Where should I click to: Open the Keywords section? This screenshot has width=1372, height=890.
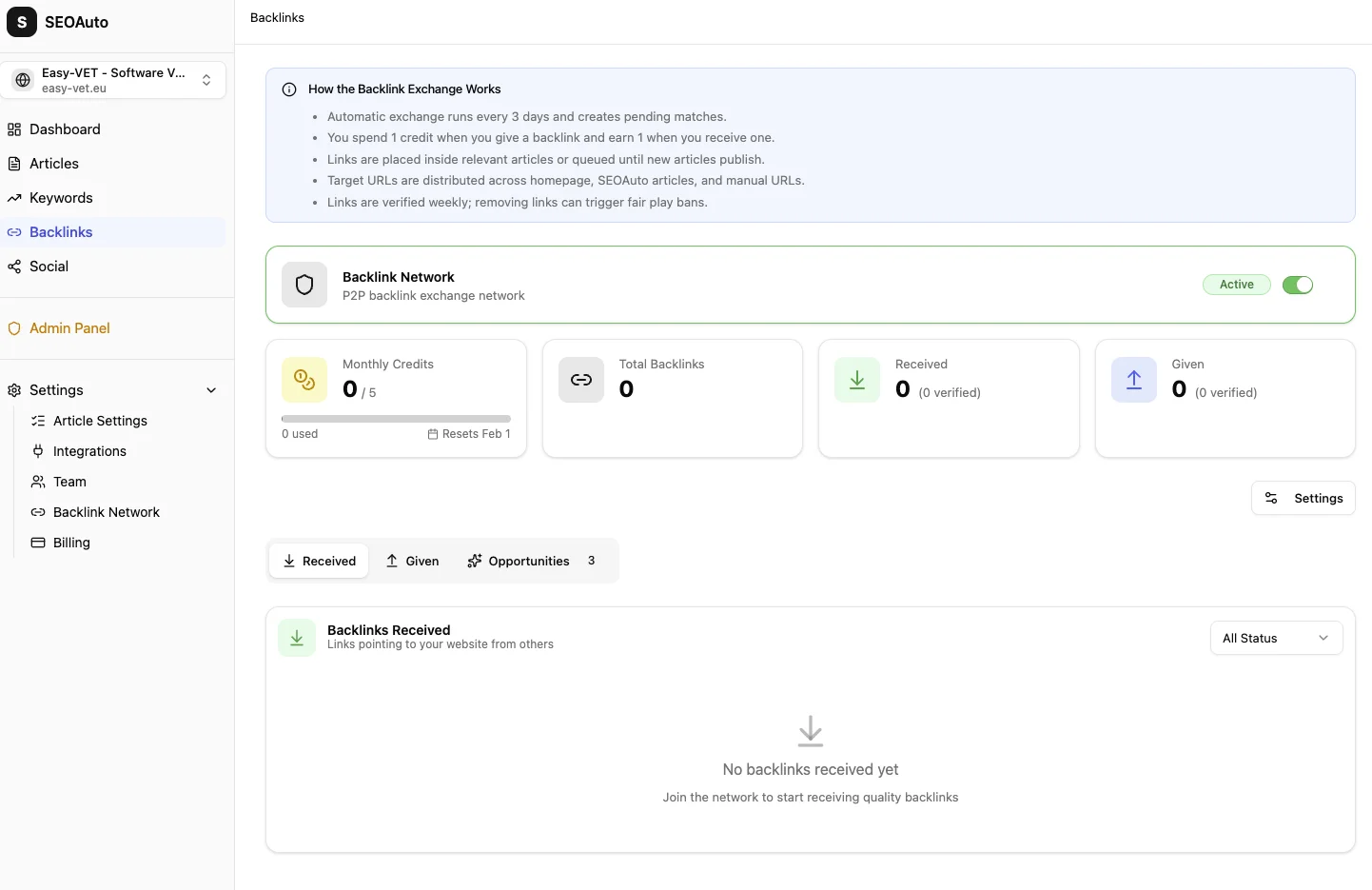click(x=61, y=197)
